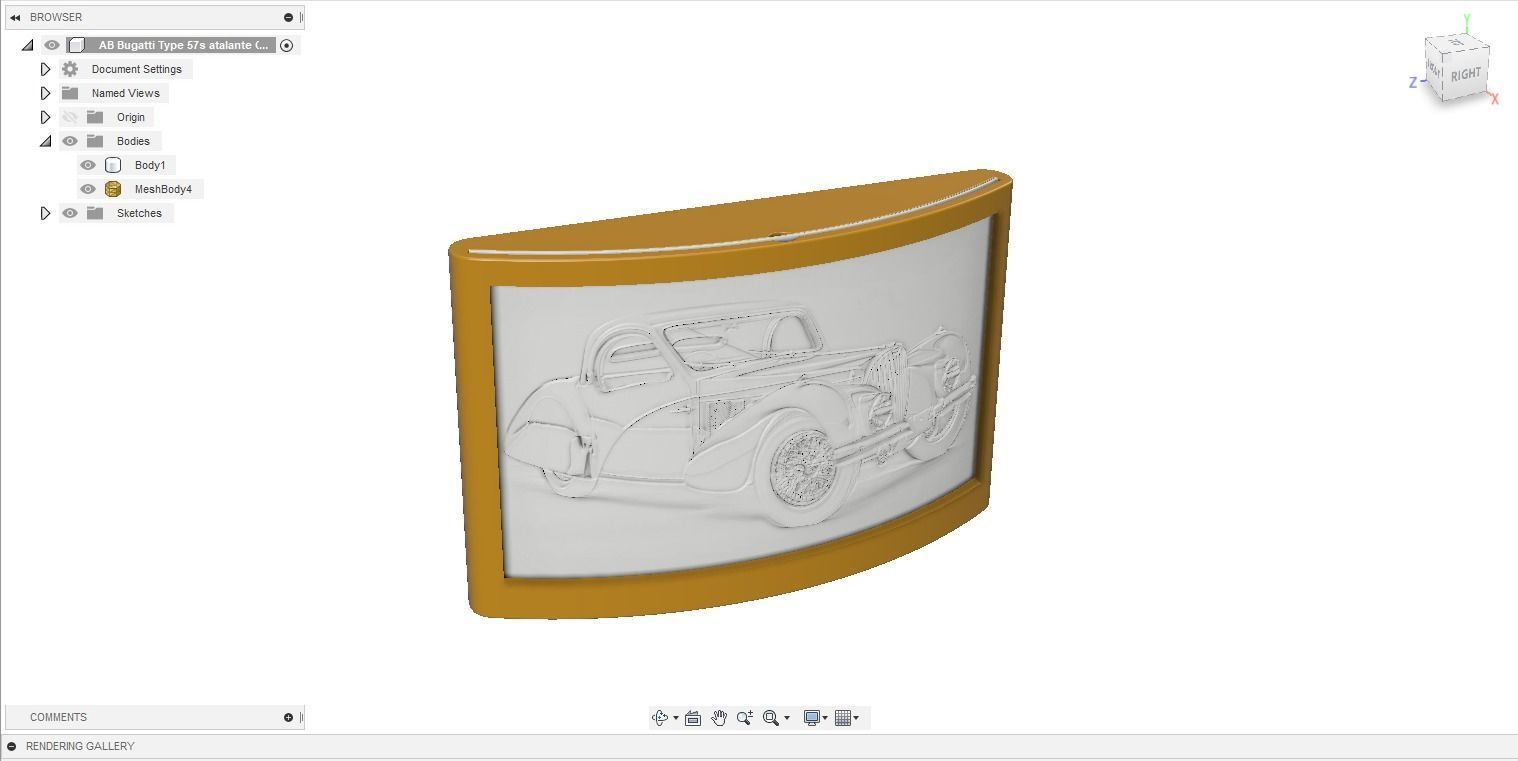This screenshot has width=1518, height=761.
Task: Click the Grid and Snaps icon
Action: click(x=842, y=718)
